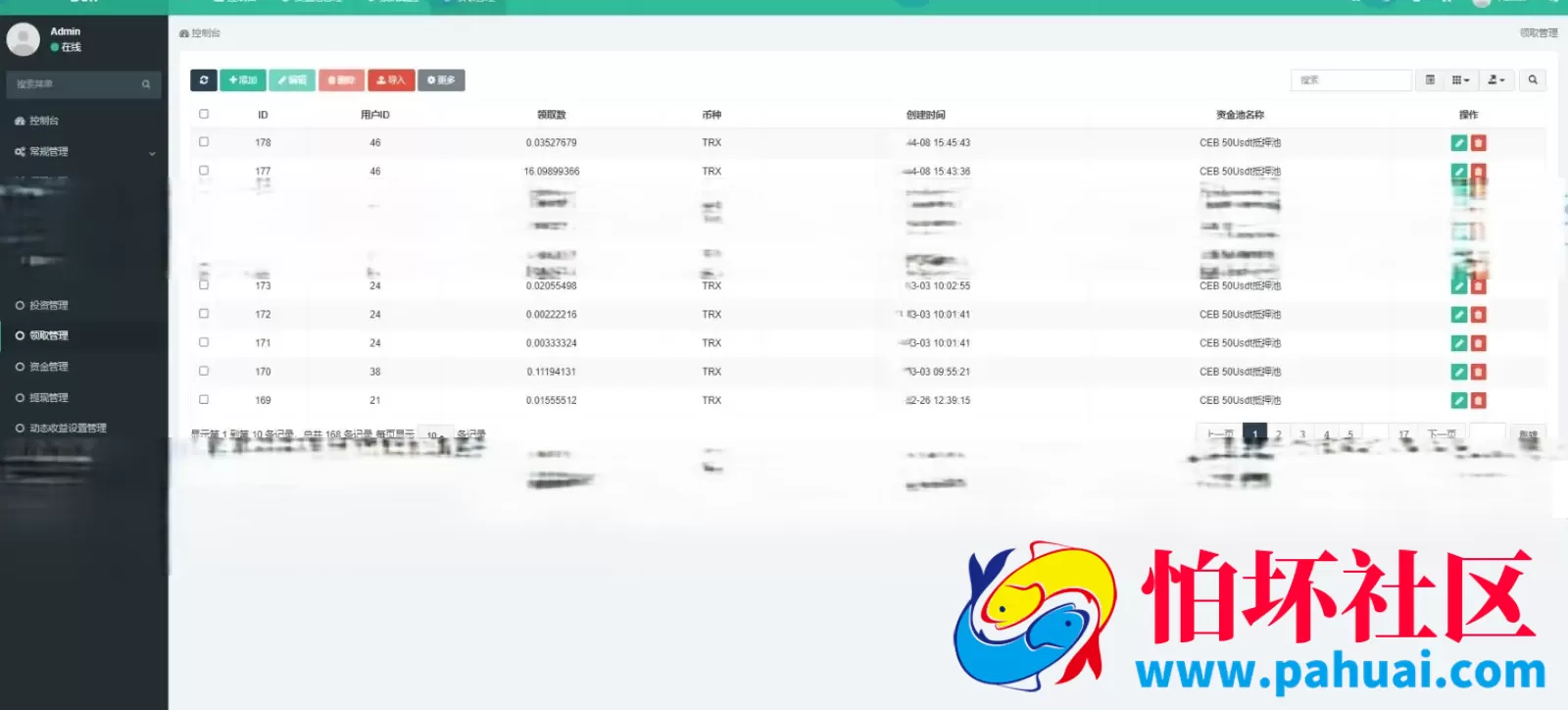This screenshot has height=710, width=1568.
Task: Delete record 170 with its red trash icon
Action: tap(1478, 372)
